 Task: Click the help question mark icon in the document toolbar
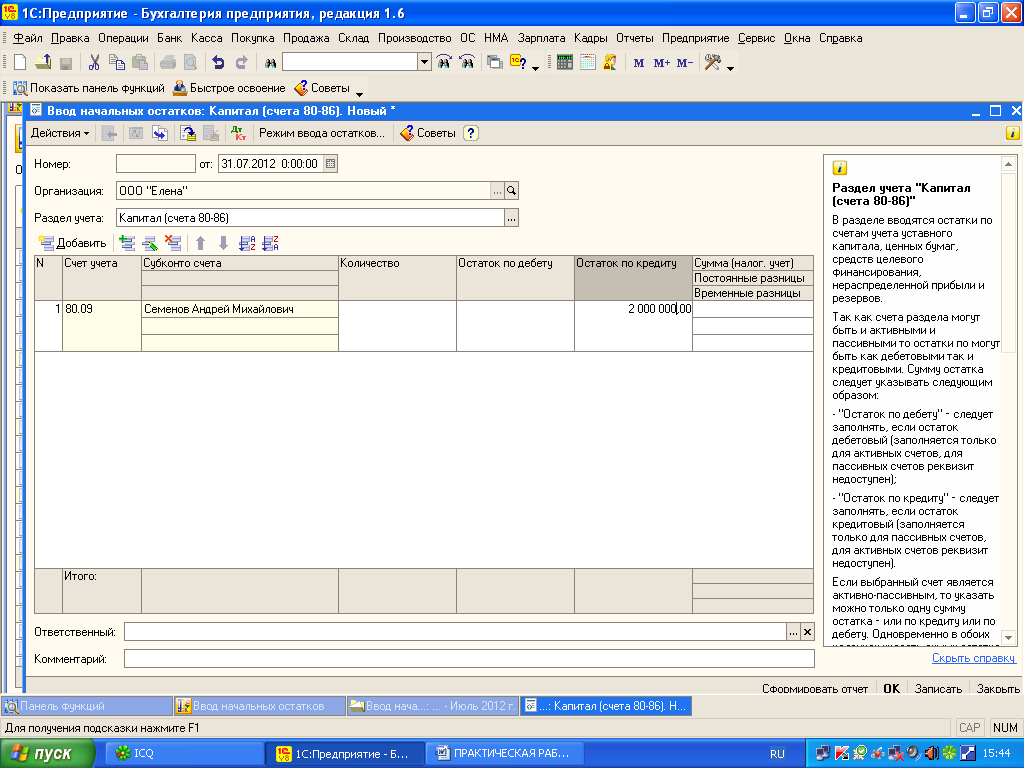tap(471, 133)
